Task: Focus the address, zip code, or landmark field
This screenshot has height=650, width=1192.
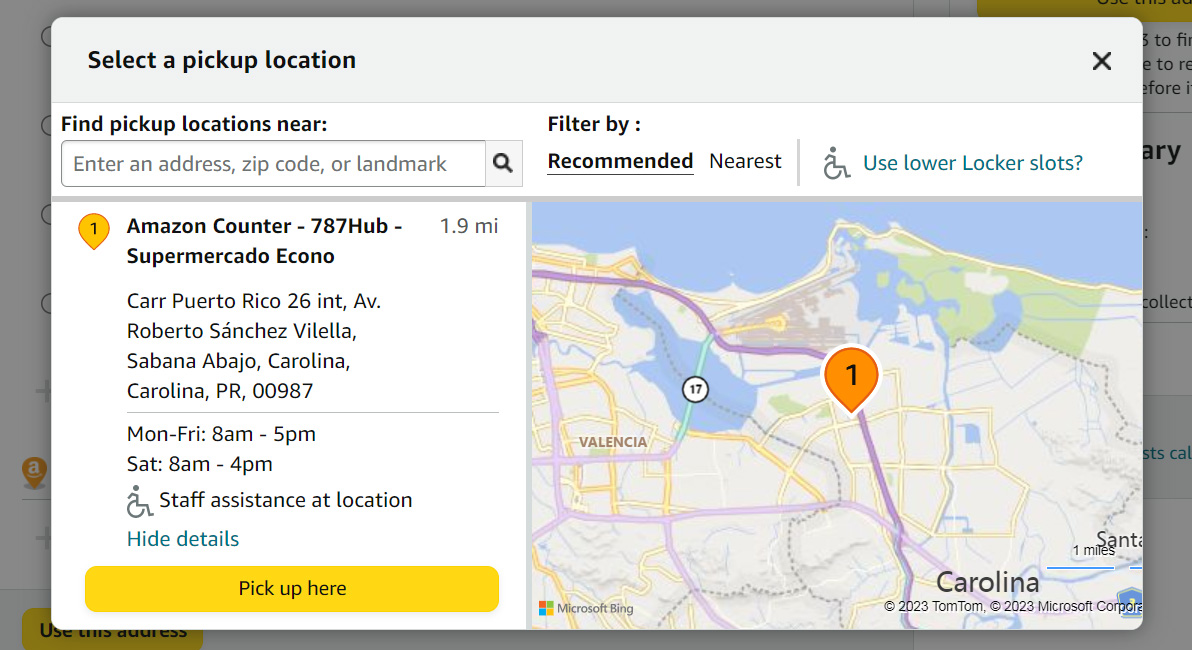Action: click(273, 163)
